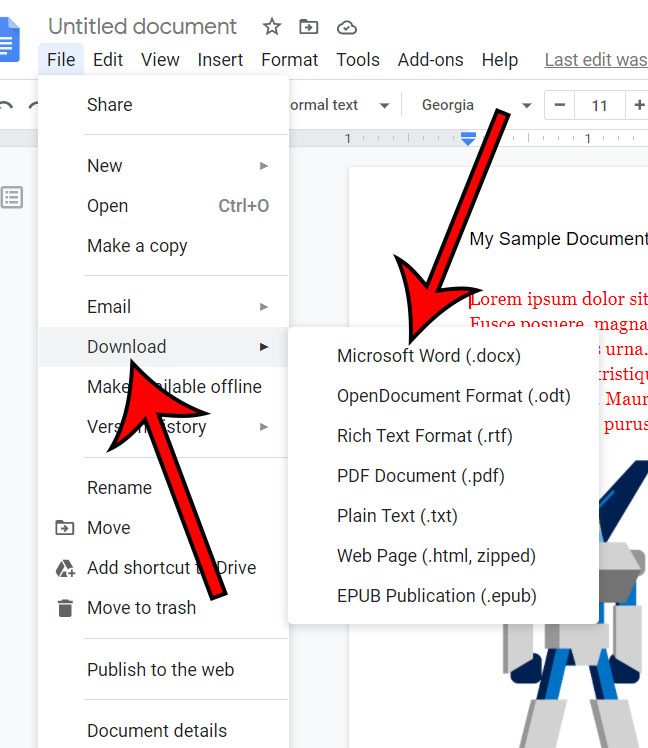The width and height of the screenshot is (648, 748).
Task: Choose Share in File menu
Action: [164, 105]
